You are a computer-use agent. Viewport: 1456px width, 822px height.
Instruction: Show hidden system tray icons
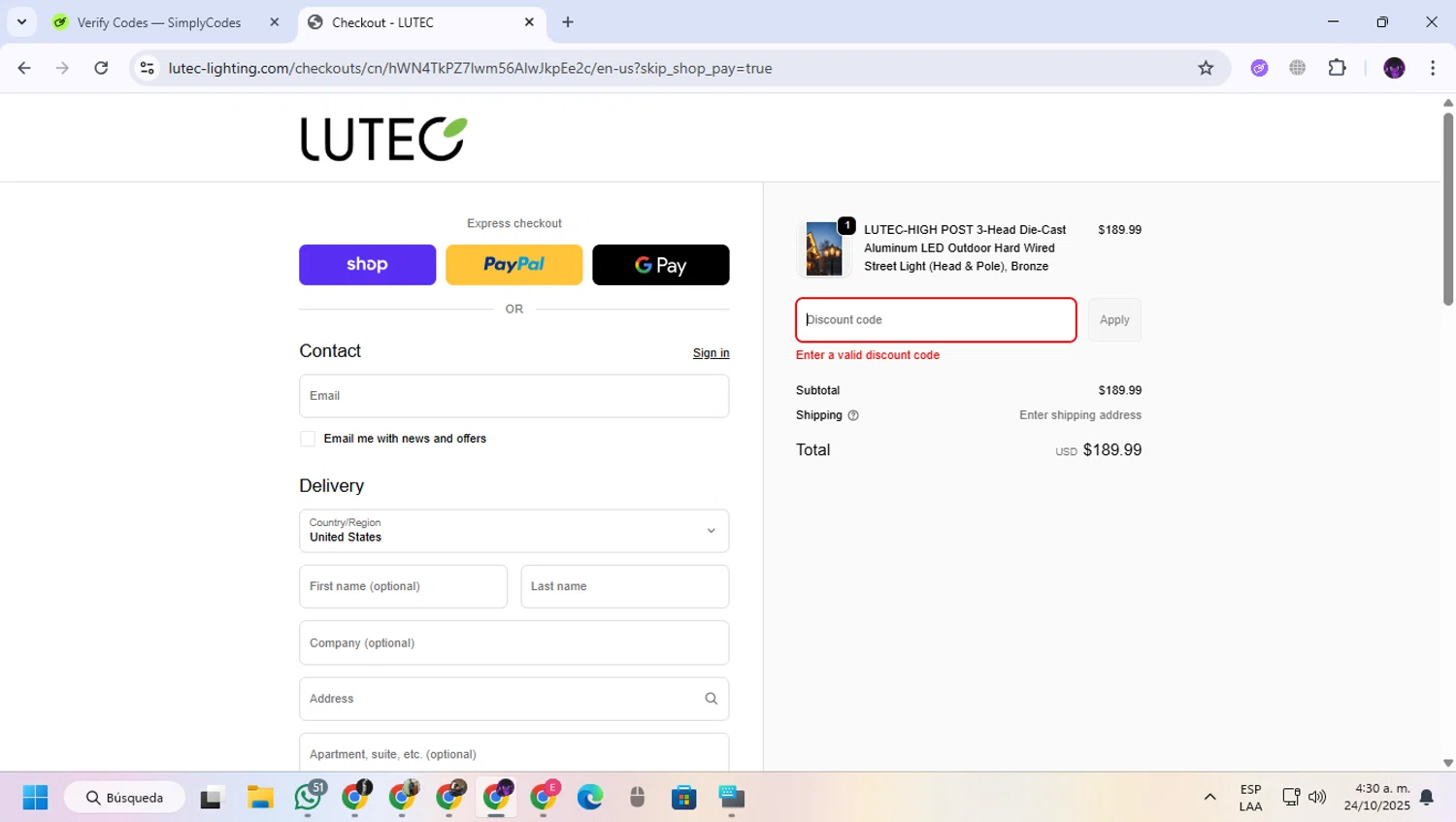[x=1209, y=798]
